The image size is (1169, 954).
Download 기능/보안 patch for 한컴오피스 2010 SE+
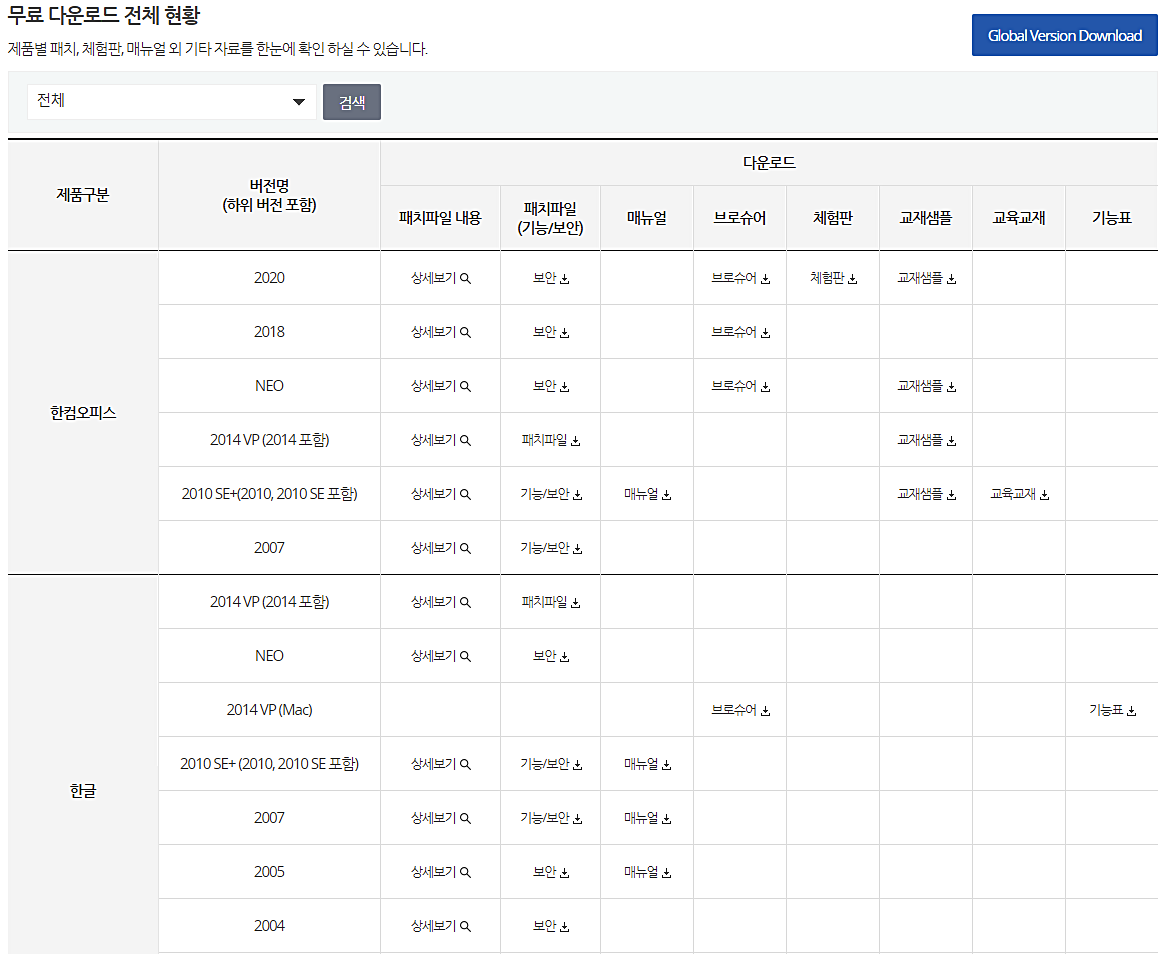coord(551,494)
